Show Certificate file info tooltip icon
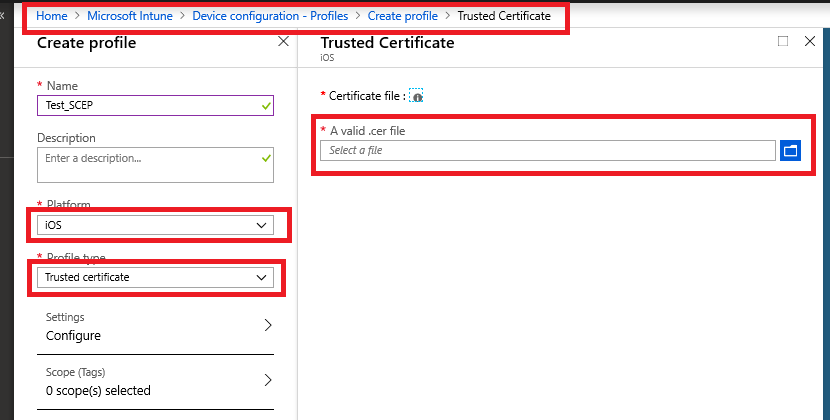The image size is (830, 420). [x=417, y=96]
